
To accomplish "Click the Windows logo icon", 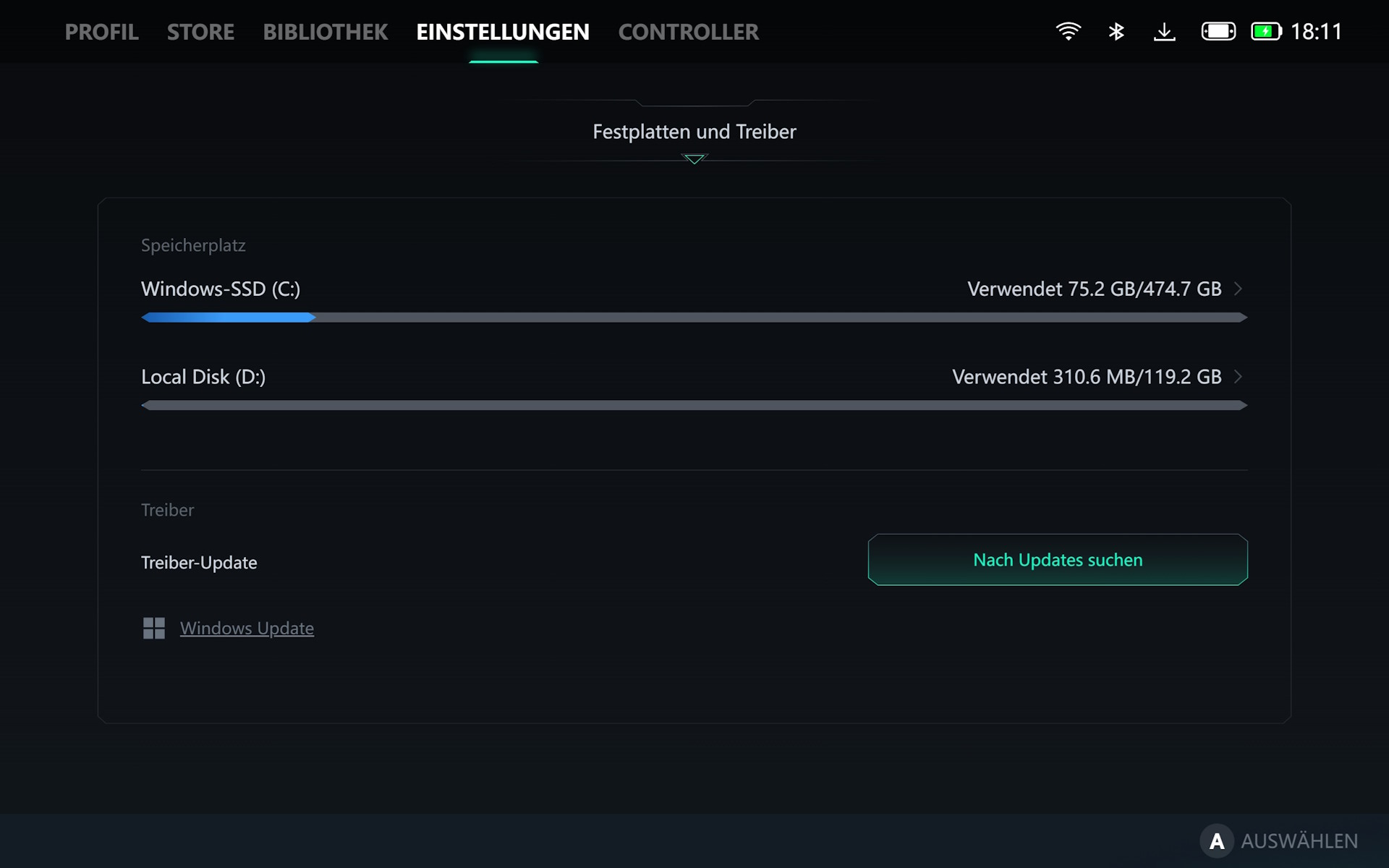I will 154,628.
